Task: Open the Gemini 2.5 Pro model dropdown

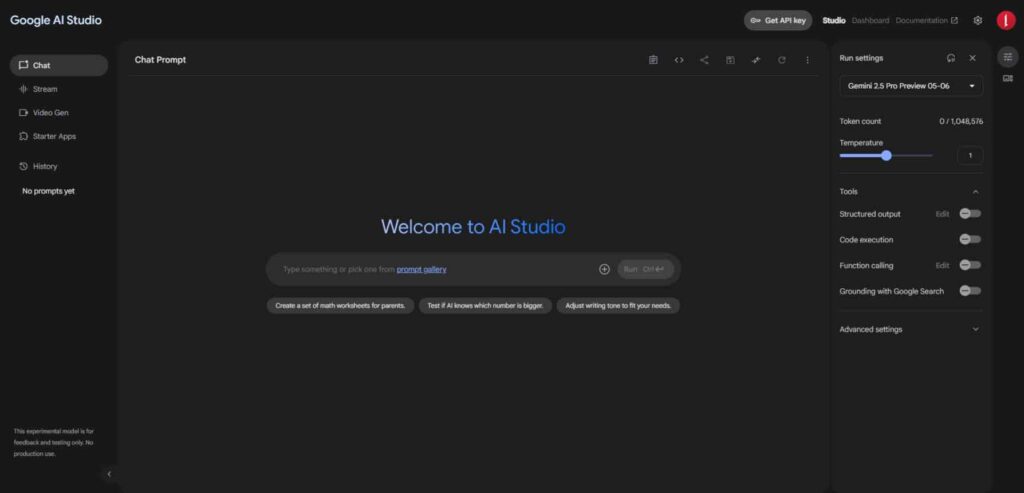Action: coord(911,86)
